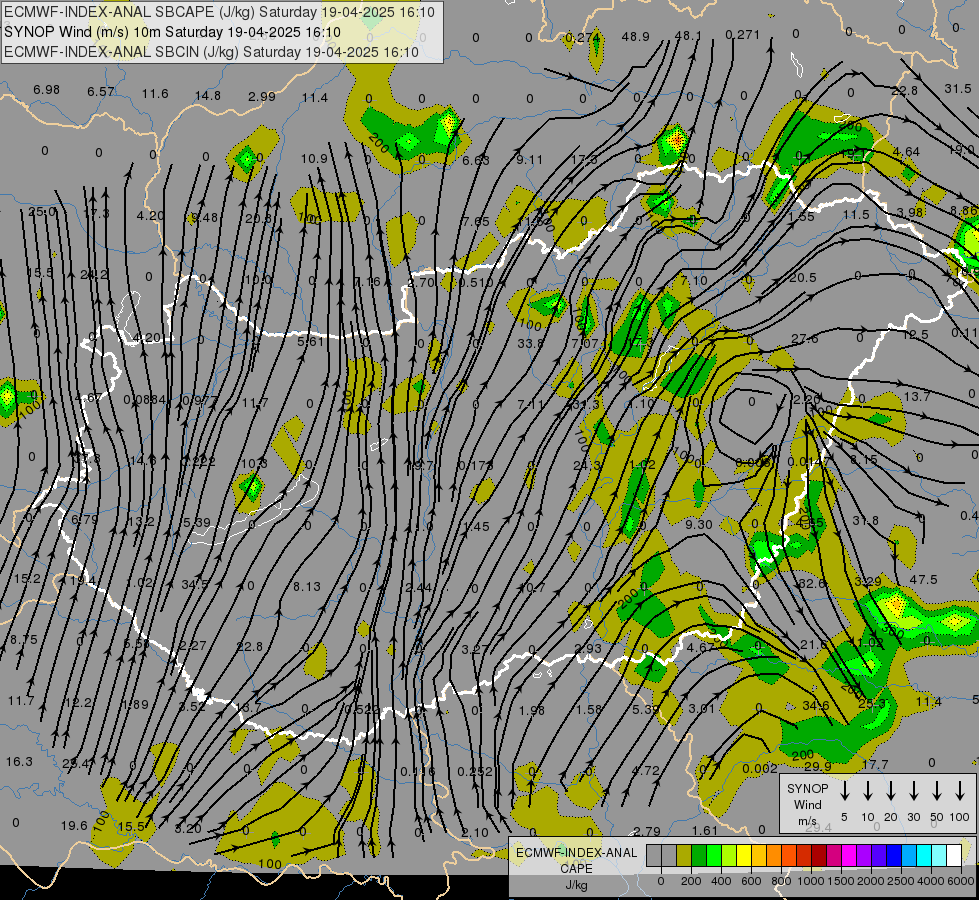Image resolution: width=979 pixels, height=900 pixels.
Task: Click the map value 27.6
Action: (x=804, y=339)
